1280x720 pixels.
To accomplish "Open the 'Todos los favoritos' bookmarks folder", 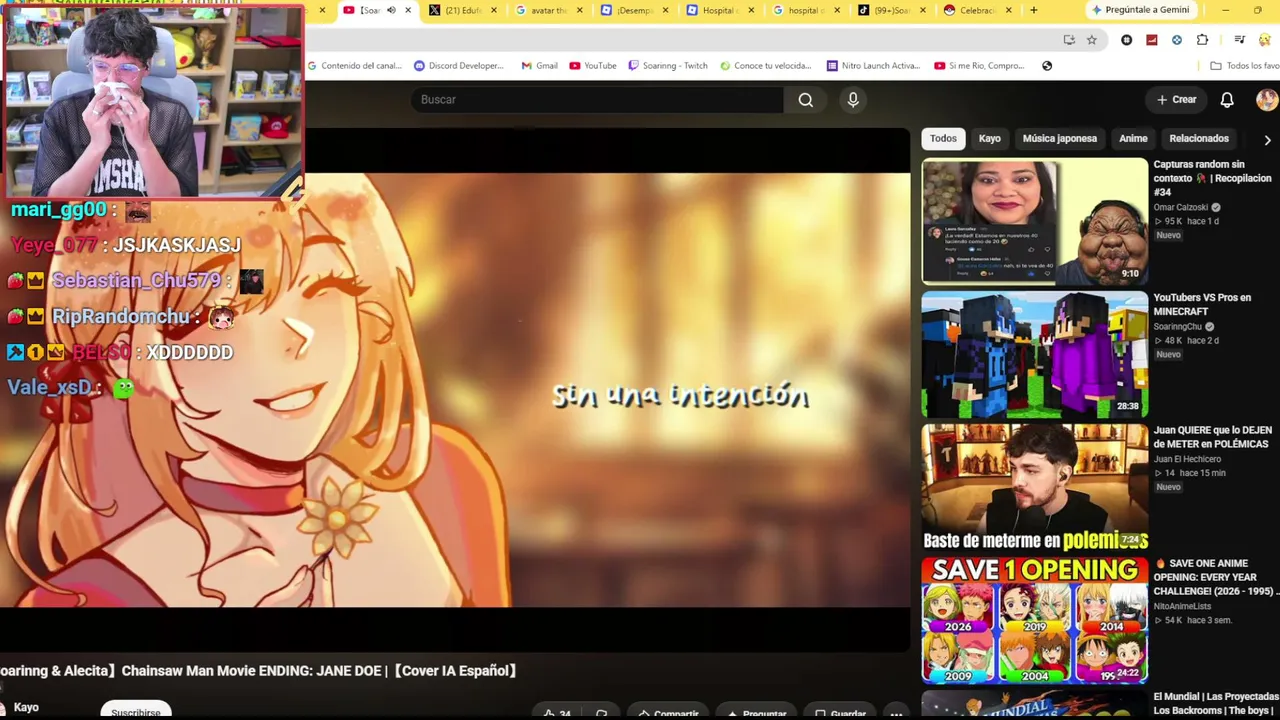I will point(1245,66).
